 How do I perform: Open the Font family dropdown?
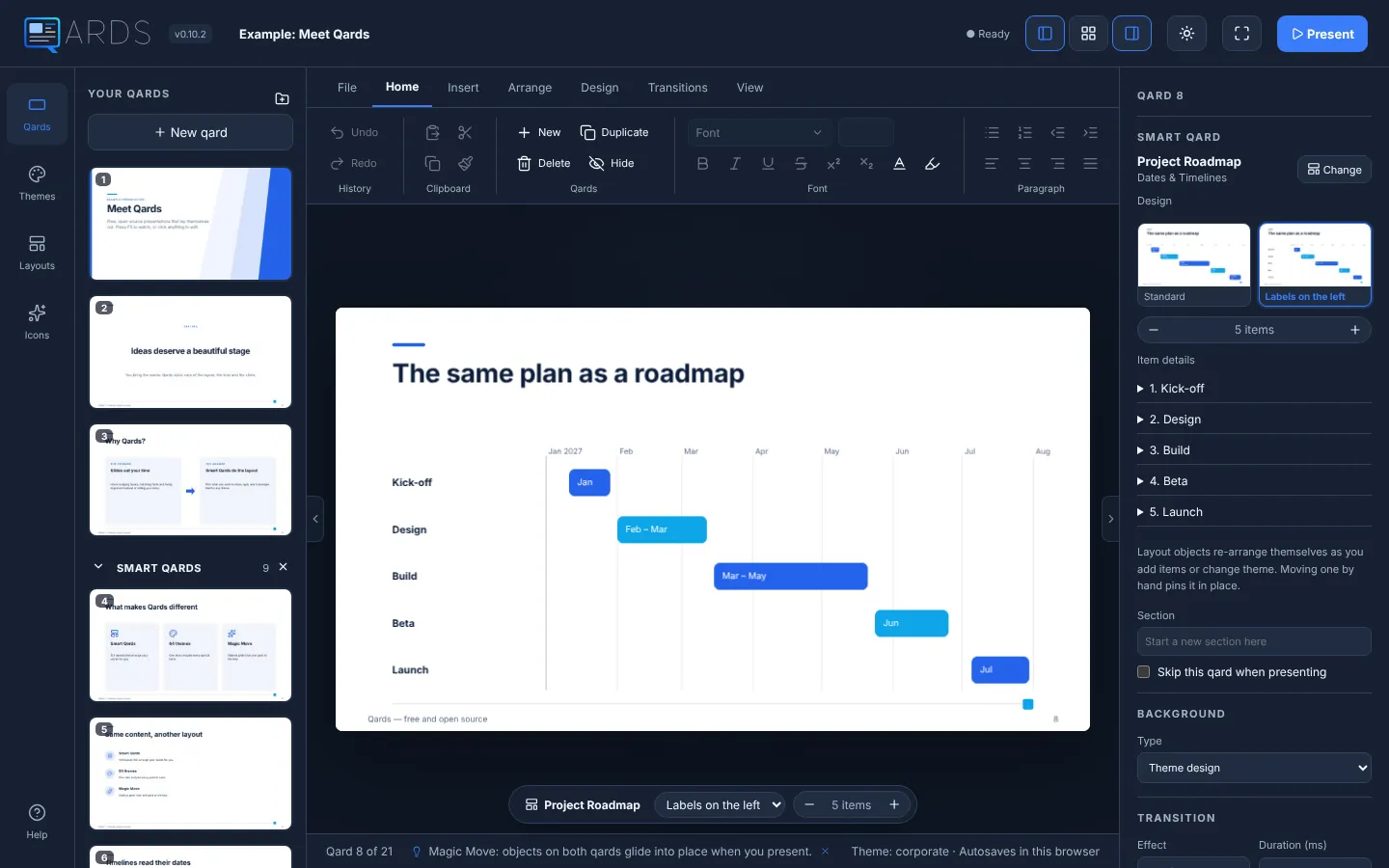coord(759,132)
